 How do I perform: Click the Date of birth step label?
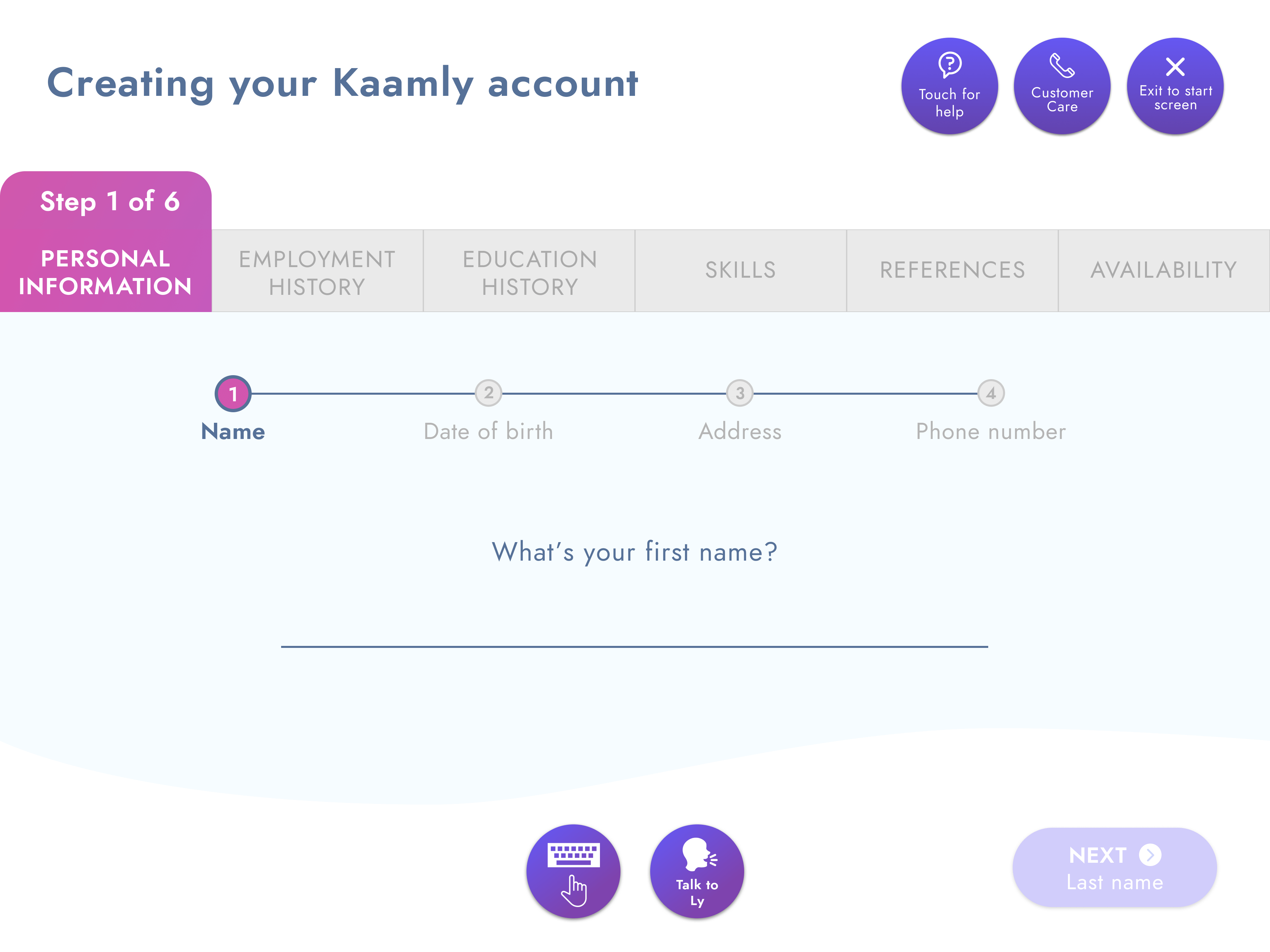click(x=488, y=431)
